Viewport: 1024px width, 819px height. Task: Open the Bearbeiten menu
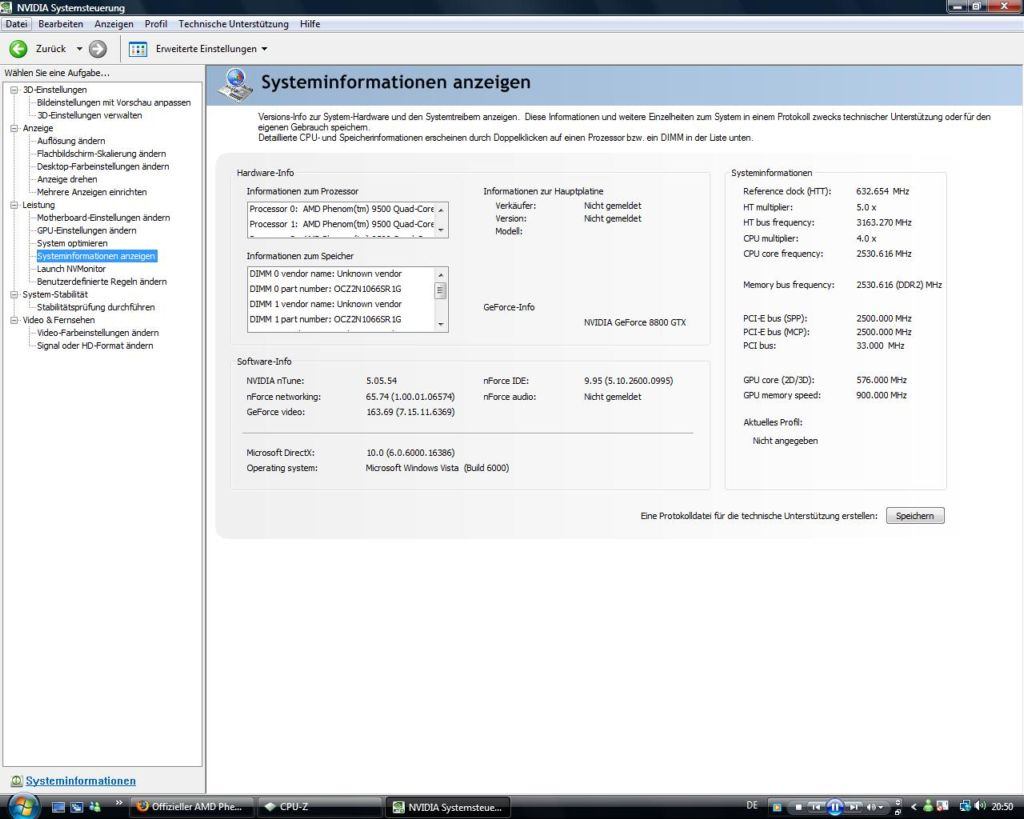[x=61, y=24]
